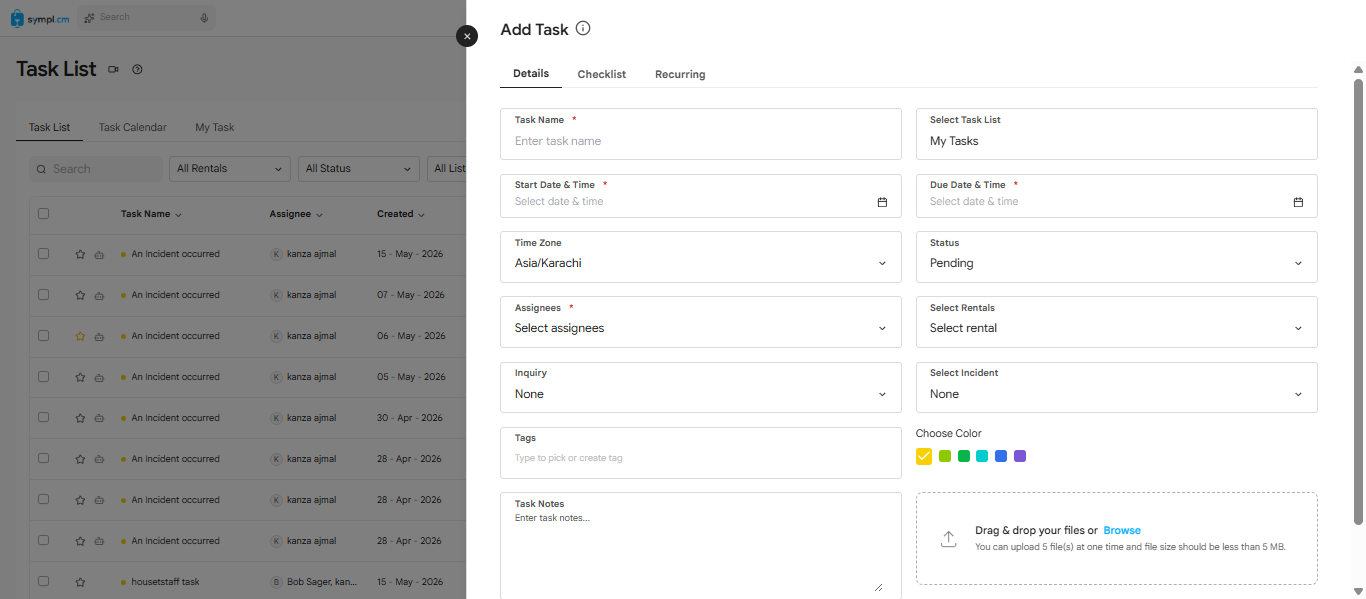This screenshot has width=1366, height=599.
Task: Click the AI sparkle icon in top search
Action: (90, 18)
